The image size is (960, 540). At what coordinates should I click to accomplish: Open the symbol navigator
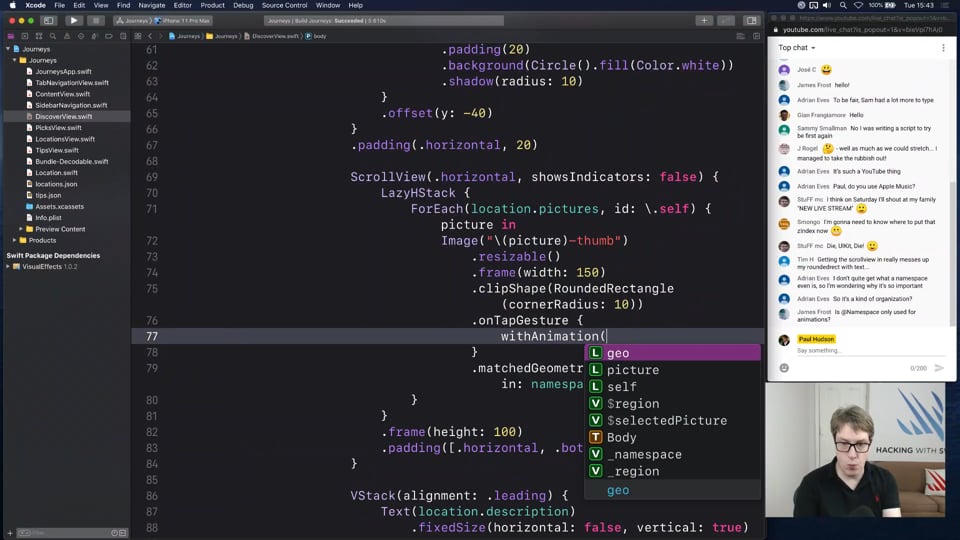39,36
